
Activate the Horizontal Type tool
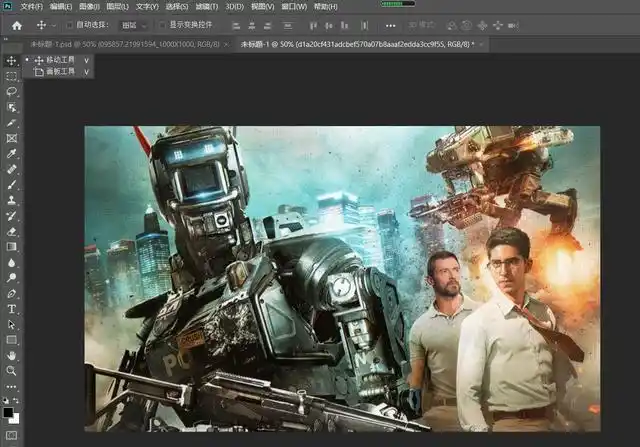(12, 309)
